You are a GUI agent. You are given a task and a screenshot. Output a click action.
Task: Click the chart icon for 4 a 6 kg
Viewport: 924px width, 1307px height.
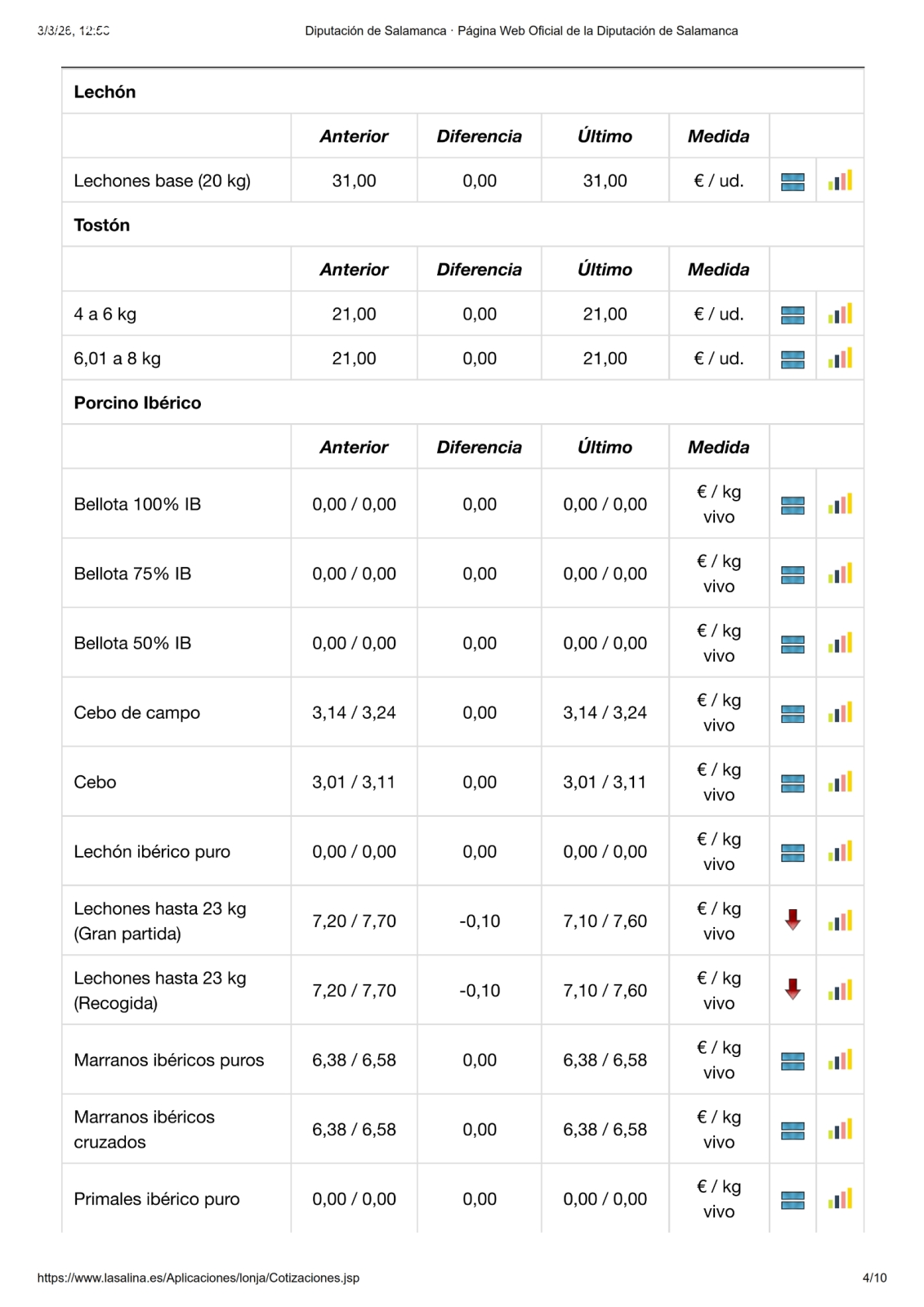pyautogui.click(x=840, y=314)
